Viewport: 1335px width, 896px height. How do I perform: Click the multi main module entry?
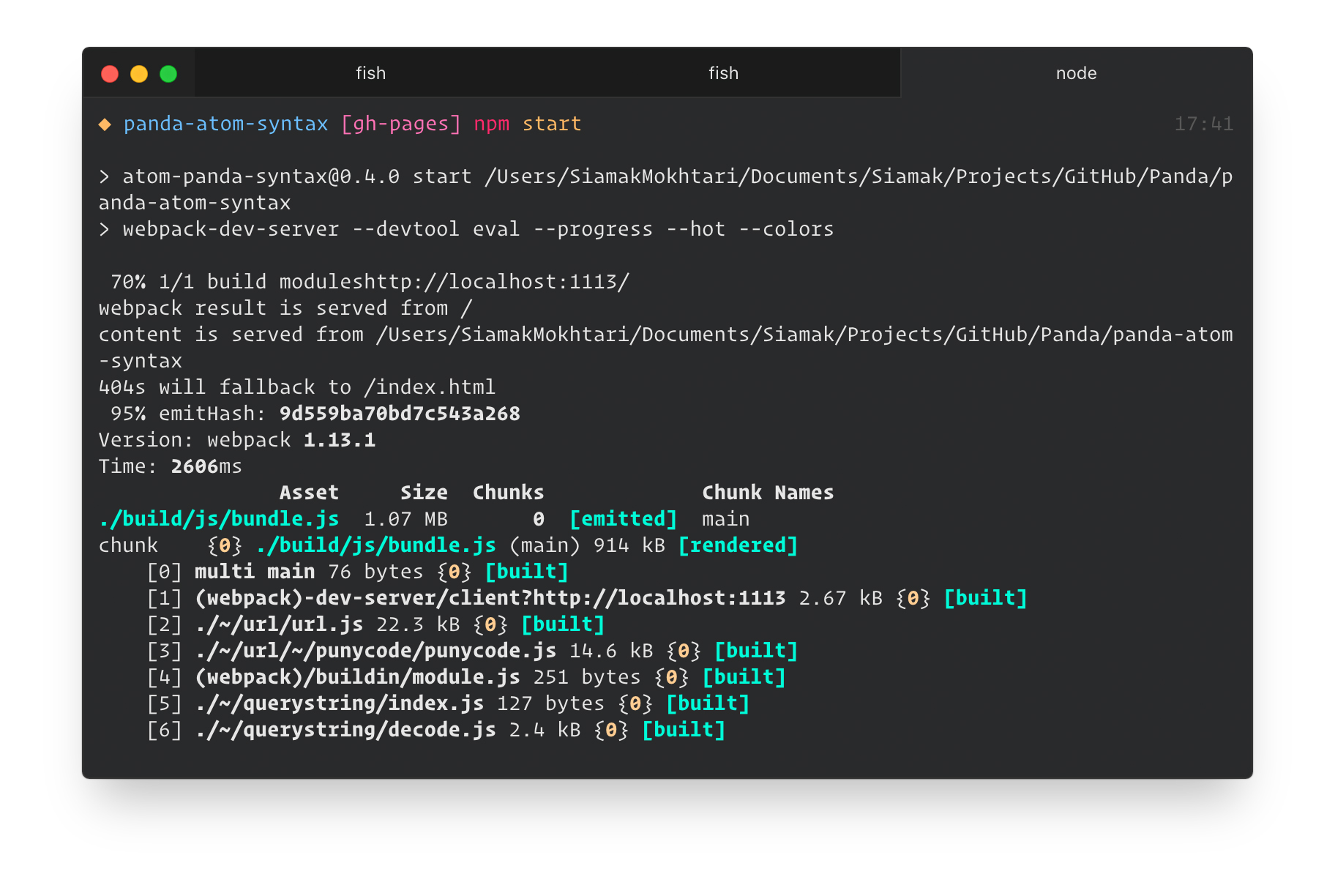(255, 572)
